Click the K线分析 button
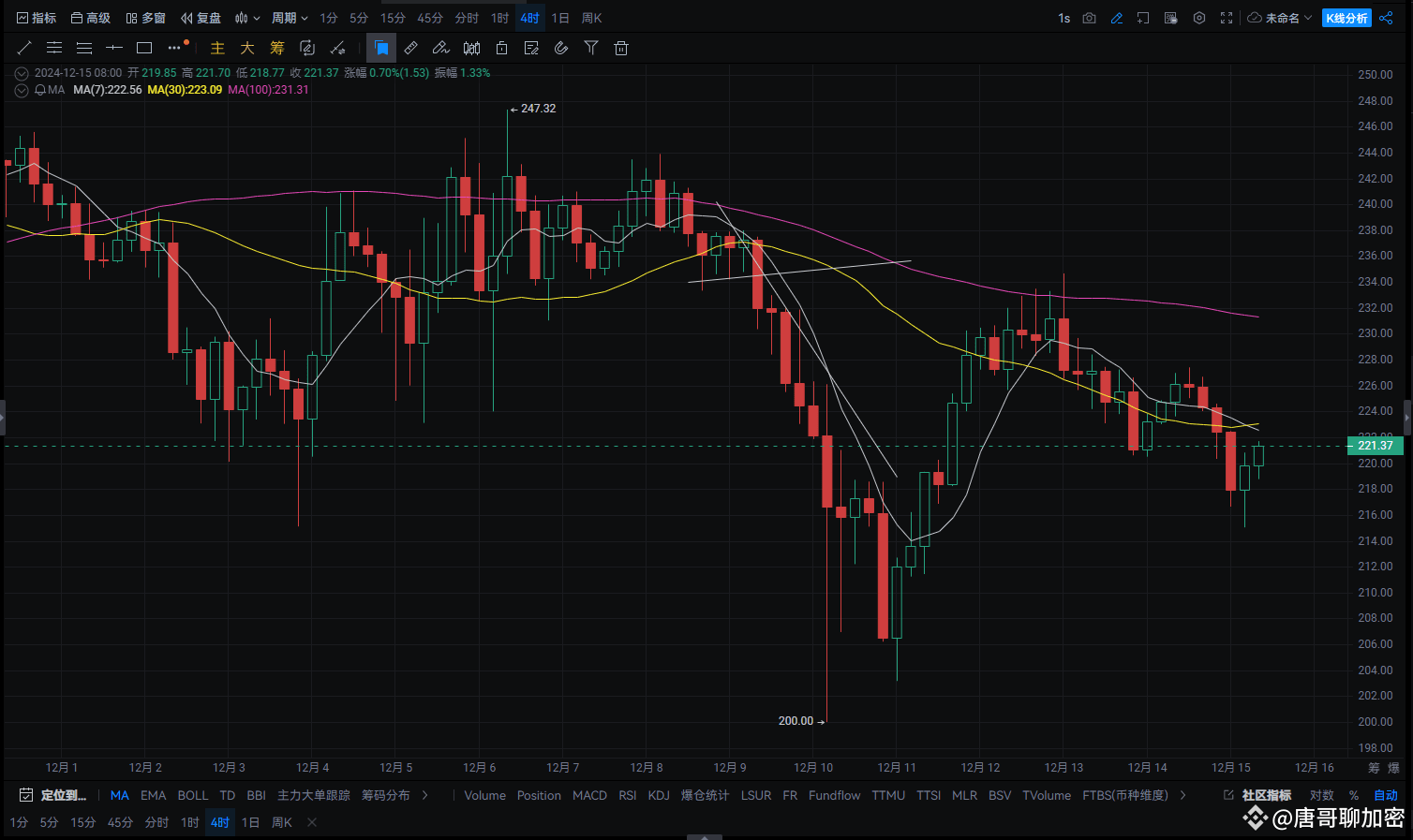 pyautogui.click(x=1346, y=18)
